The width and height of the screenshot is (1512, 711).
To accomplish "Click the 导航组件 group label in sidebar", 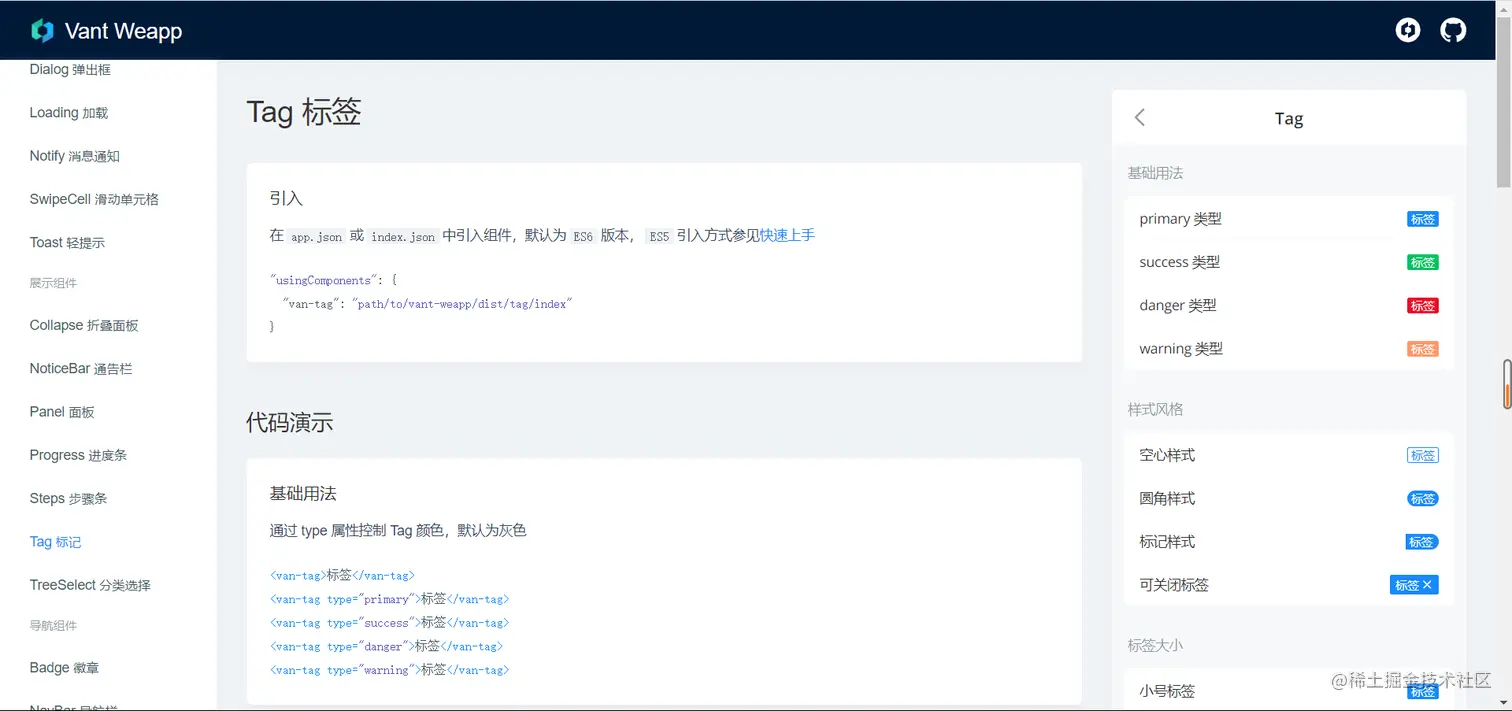I will click(x=53, y=626).
